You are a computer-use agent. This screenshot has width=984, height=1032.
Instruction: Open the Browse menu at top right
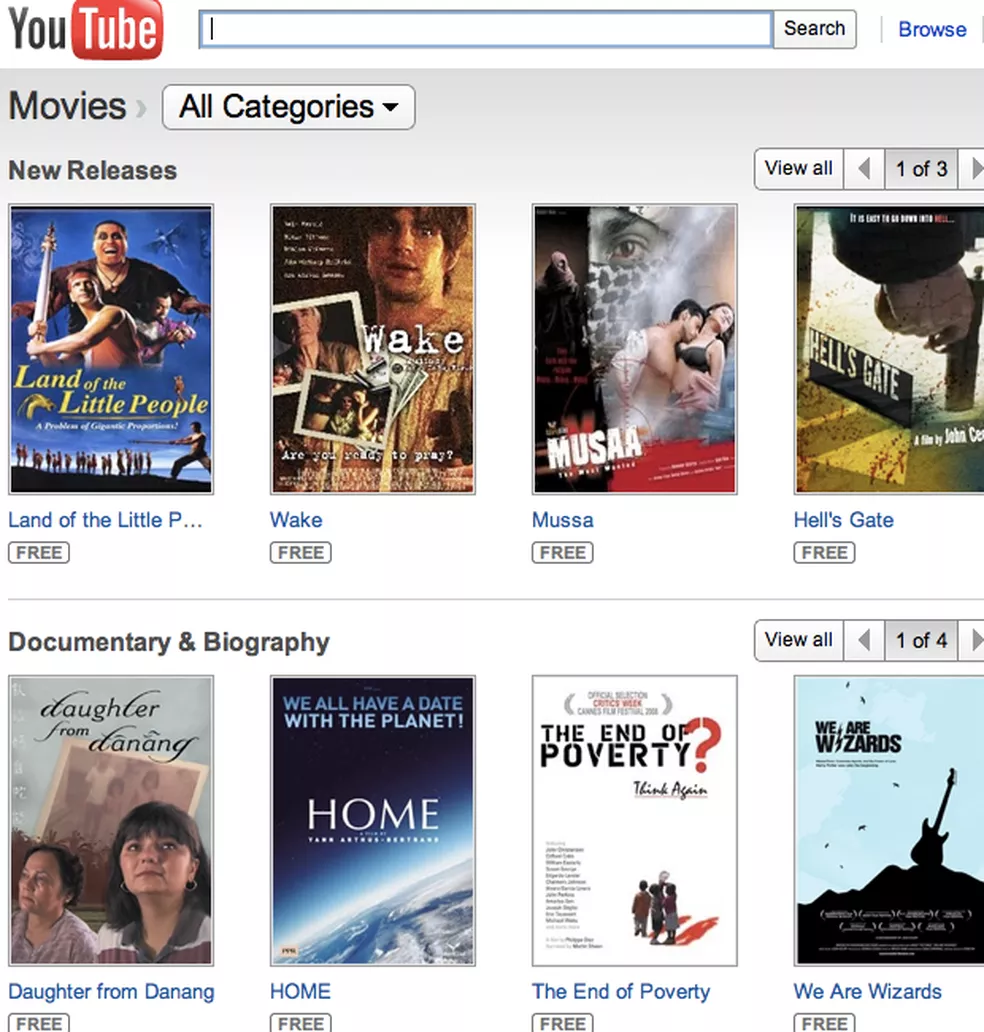pyautogui.click(x=931, y=29)
